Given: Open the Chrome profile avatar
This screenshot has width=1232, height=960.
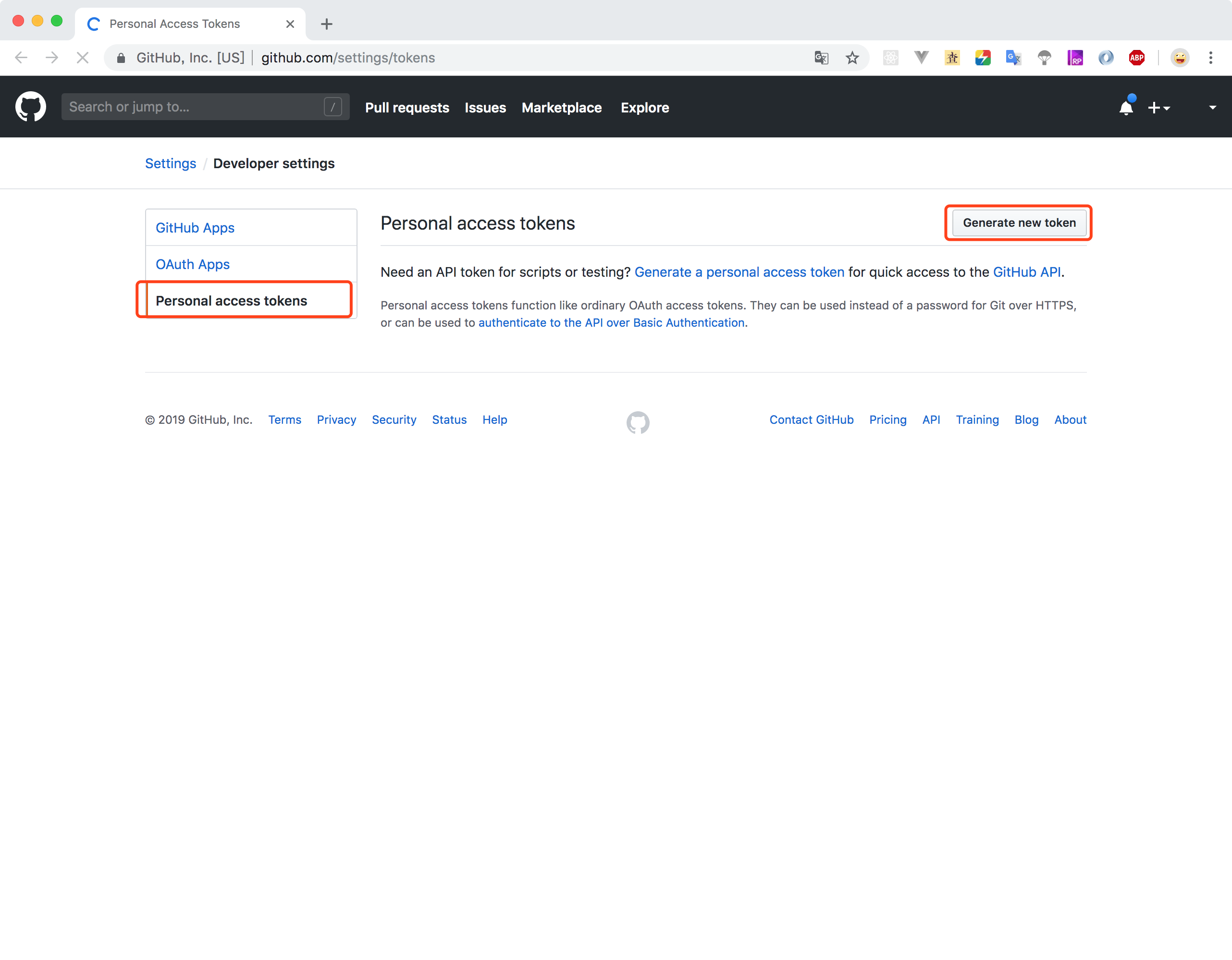Looking at the screenshot, I should [x=1180, y=58].
